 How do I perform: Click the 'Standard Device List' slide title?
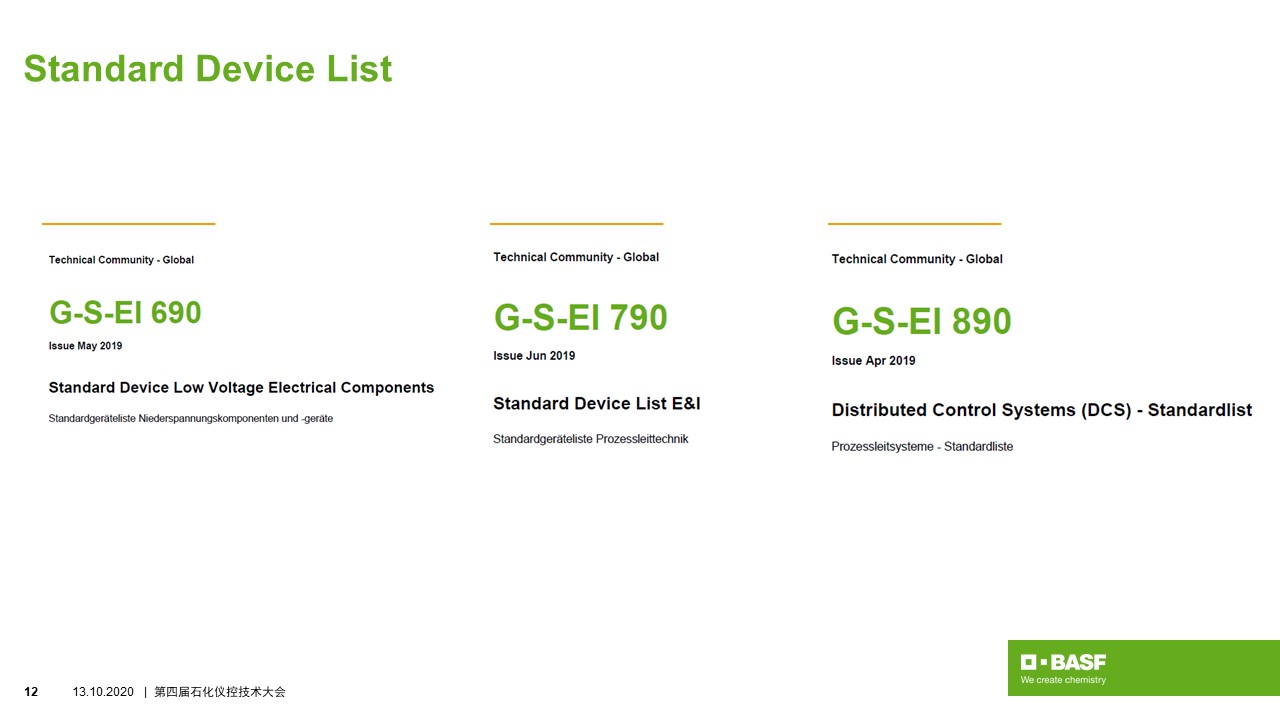pos(208,69)
